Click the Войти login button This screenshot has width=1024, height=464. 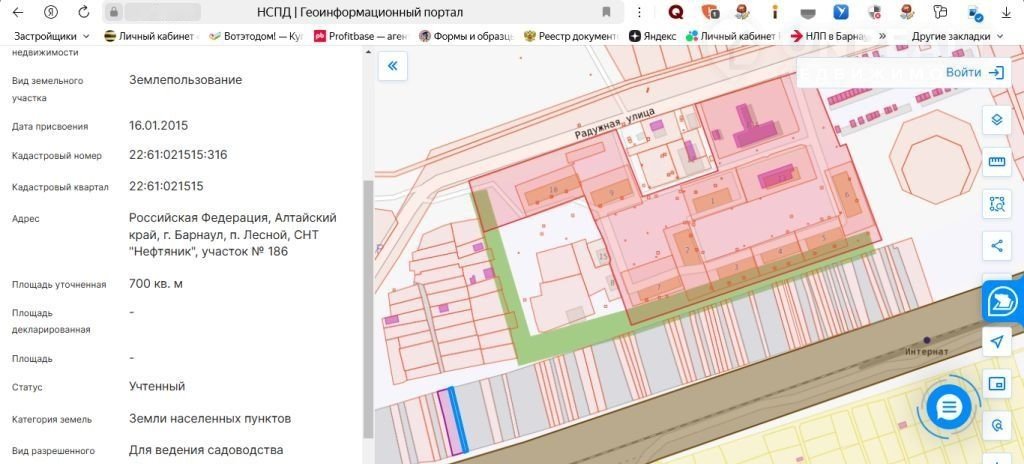pyautogui.click(x=973, y=72)
